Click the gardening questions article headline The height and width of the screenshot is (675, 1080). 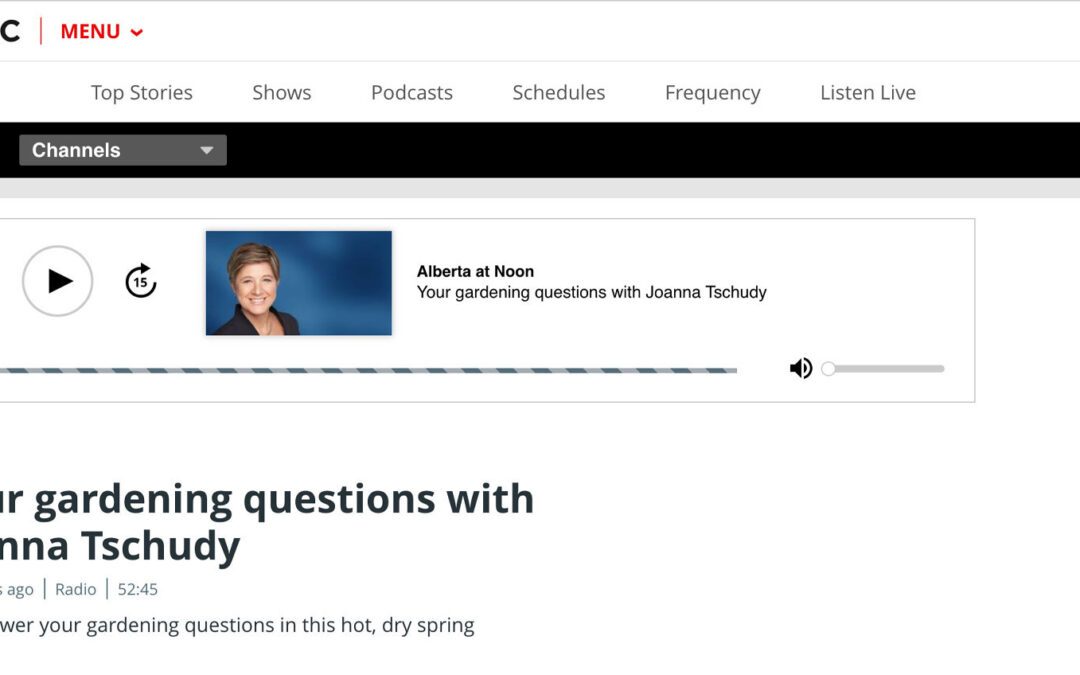[267, 521]
